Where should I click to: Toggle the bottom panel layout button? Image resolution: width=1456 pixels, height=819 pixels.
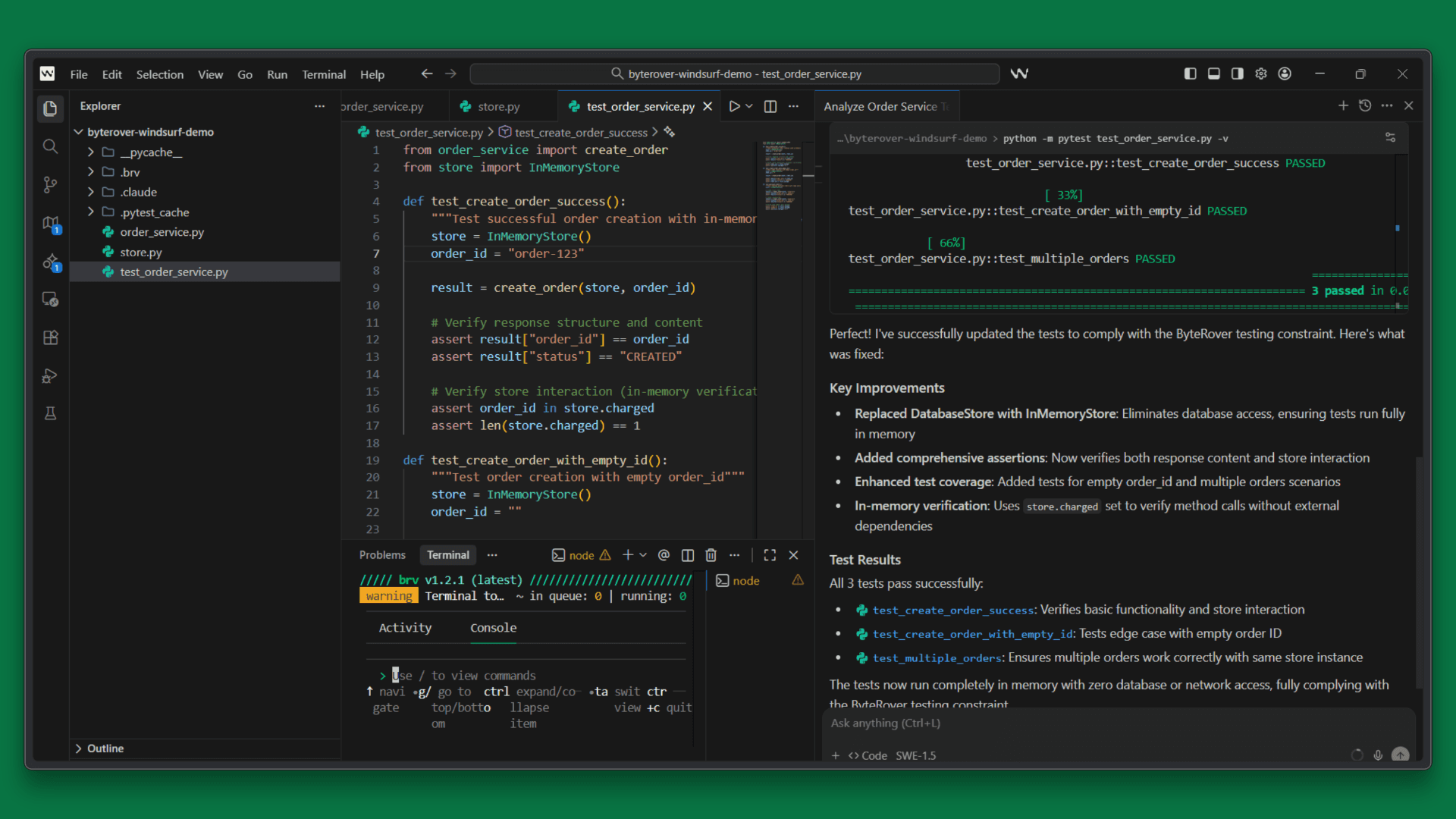coord(1213,74)
